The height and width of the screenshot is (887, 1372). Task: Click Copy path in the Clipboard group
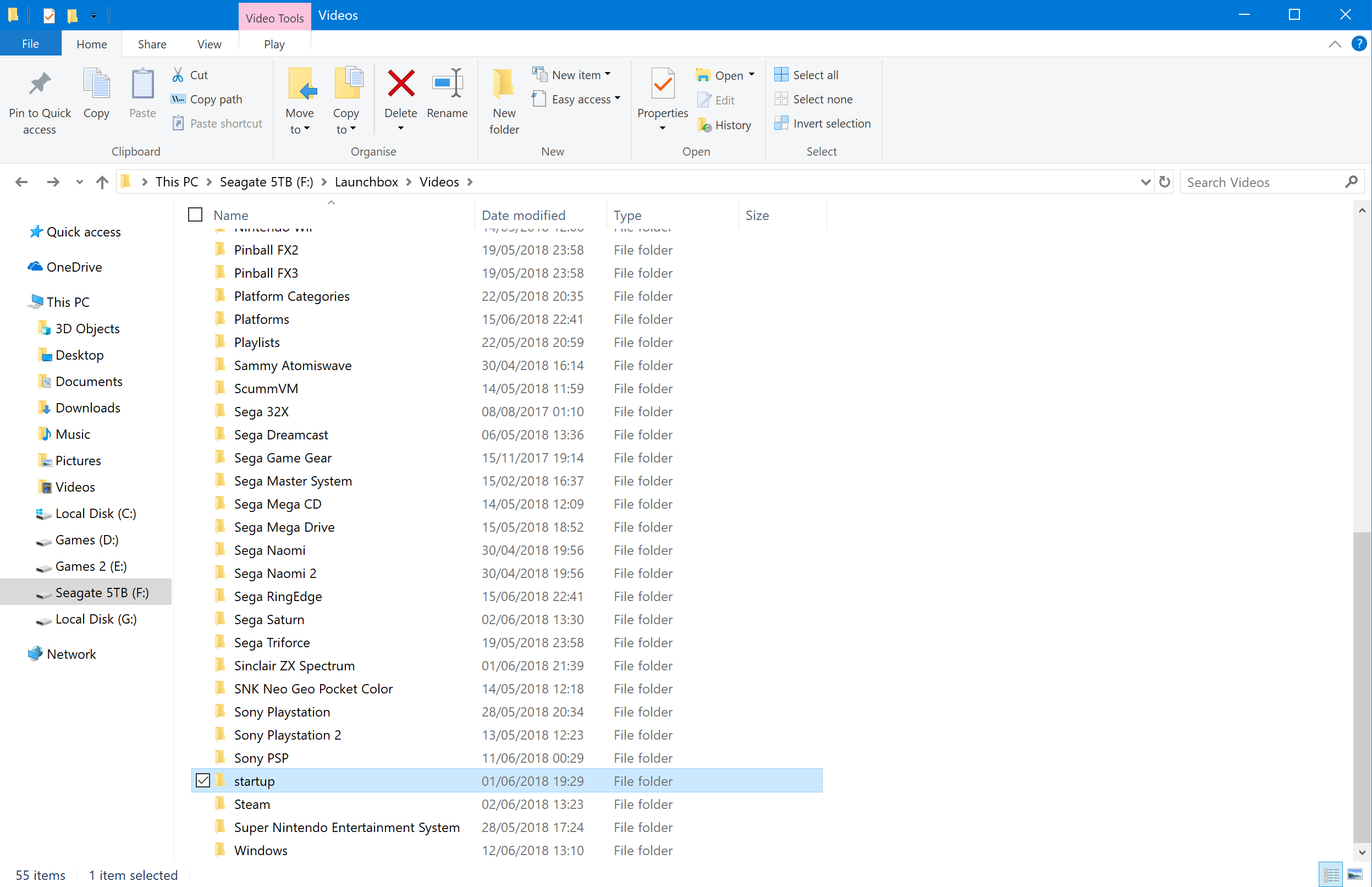coord(207,99)
